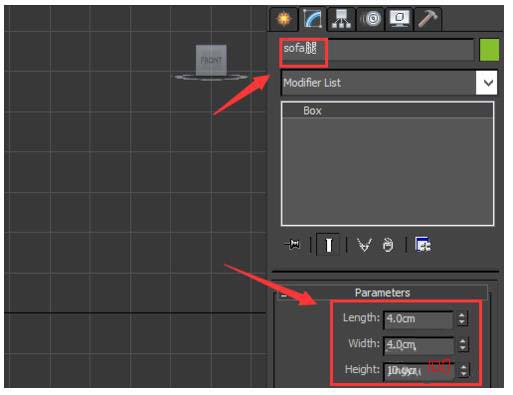The height and width of the screenshot is (395, 513).
Task: Increase Height with spinner up arrow
Action: [x=463, y=367]
